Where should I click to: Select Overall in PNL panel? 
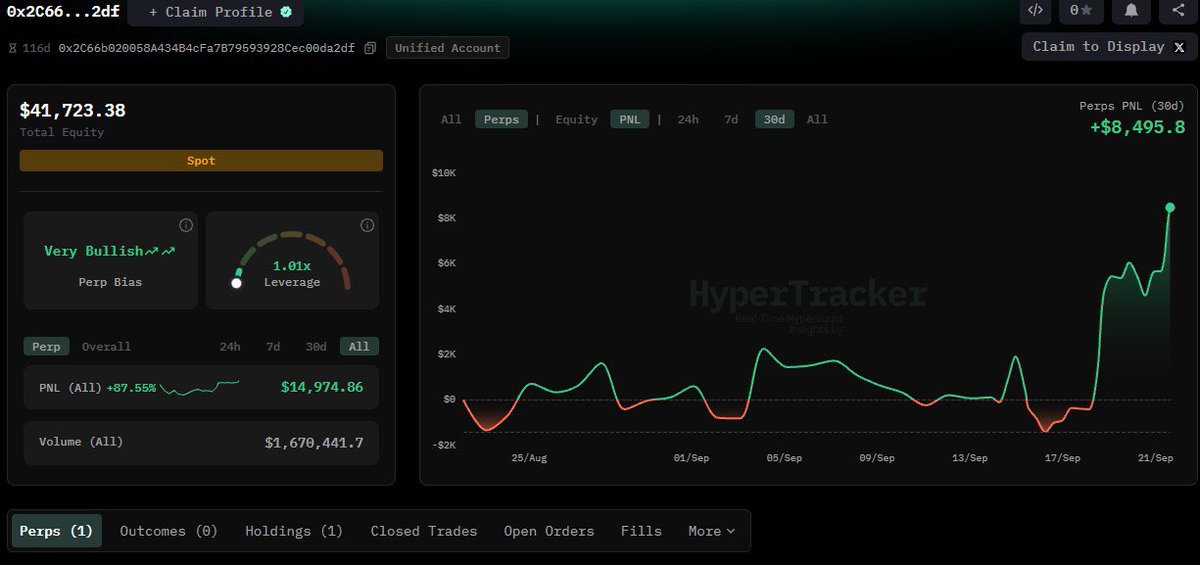[x=106, y=347]
